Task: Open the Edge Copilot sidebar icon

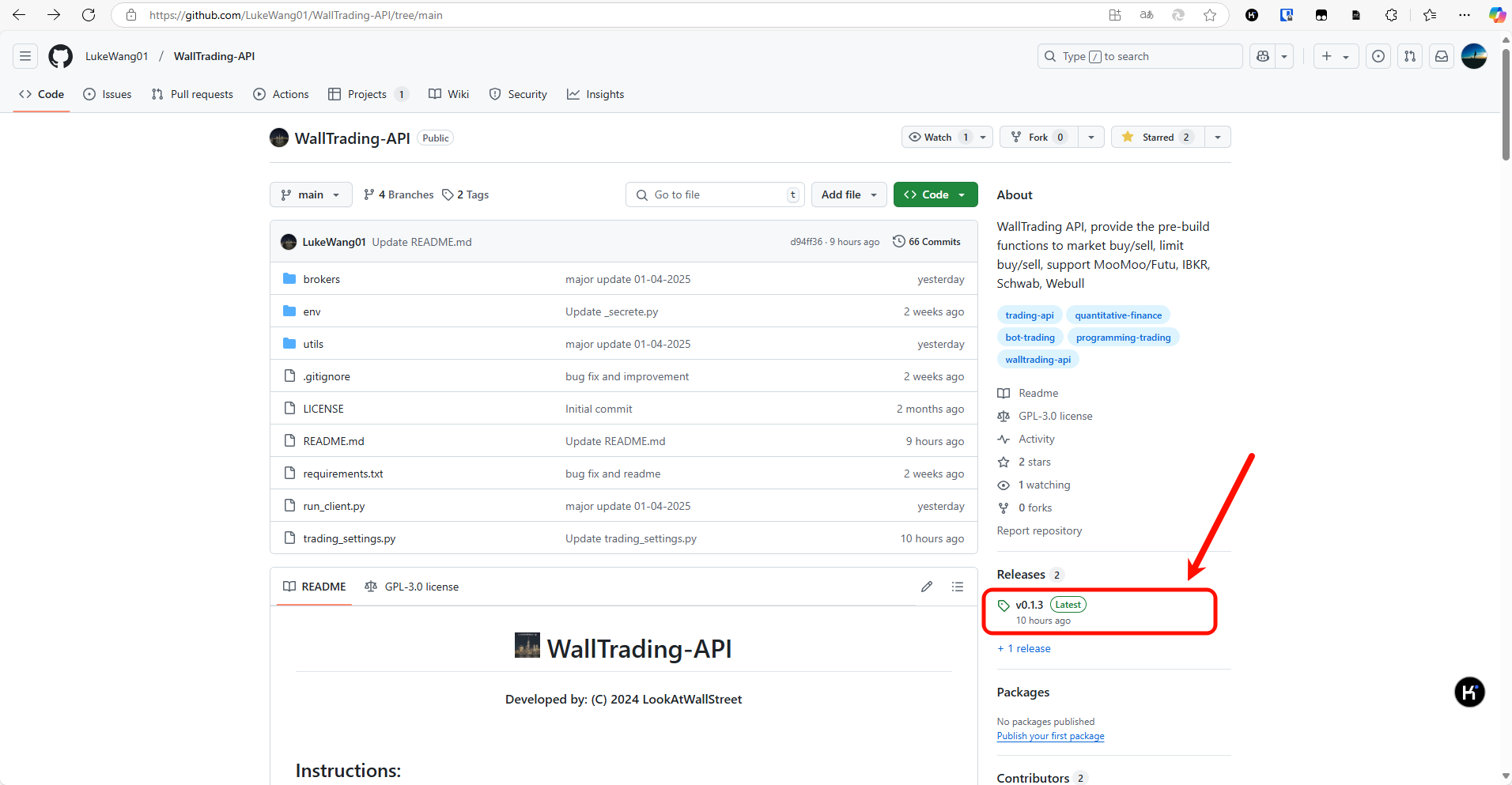Action: 1497,15
